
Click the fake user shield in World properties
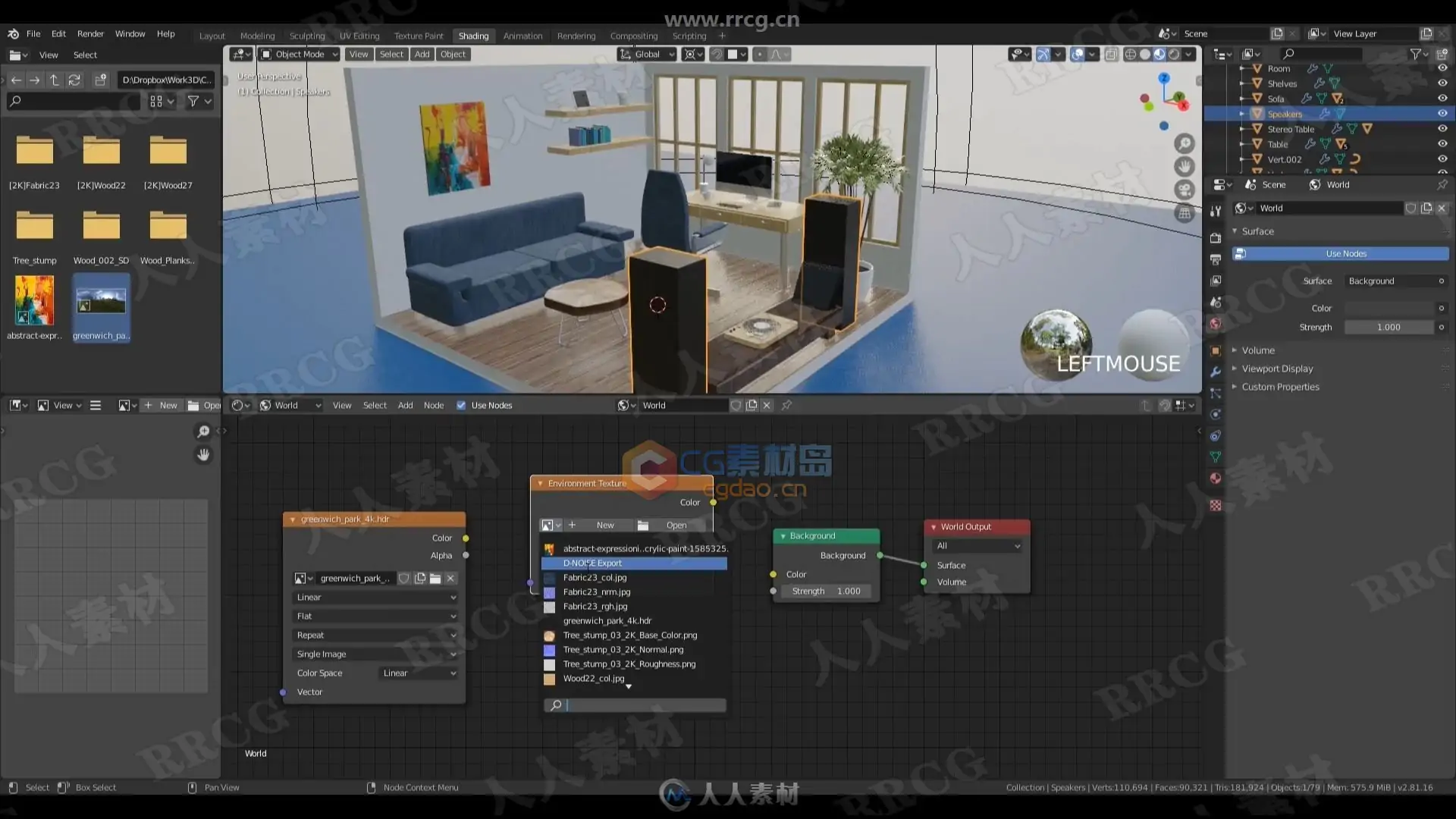(1410, 209)
